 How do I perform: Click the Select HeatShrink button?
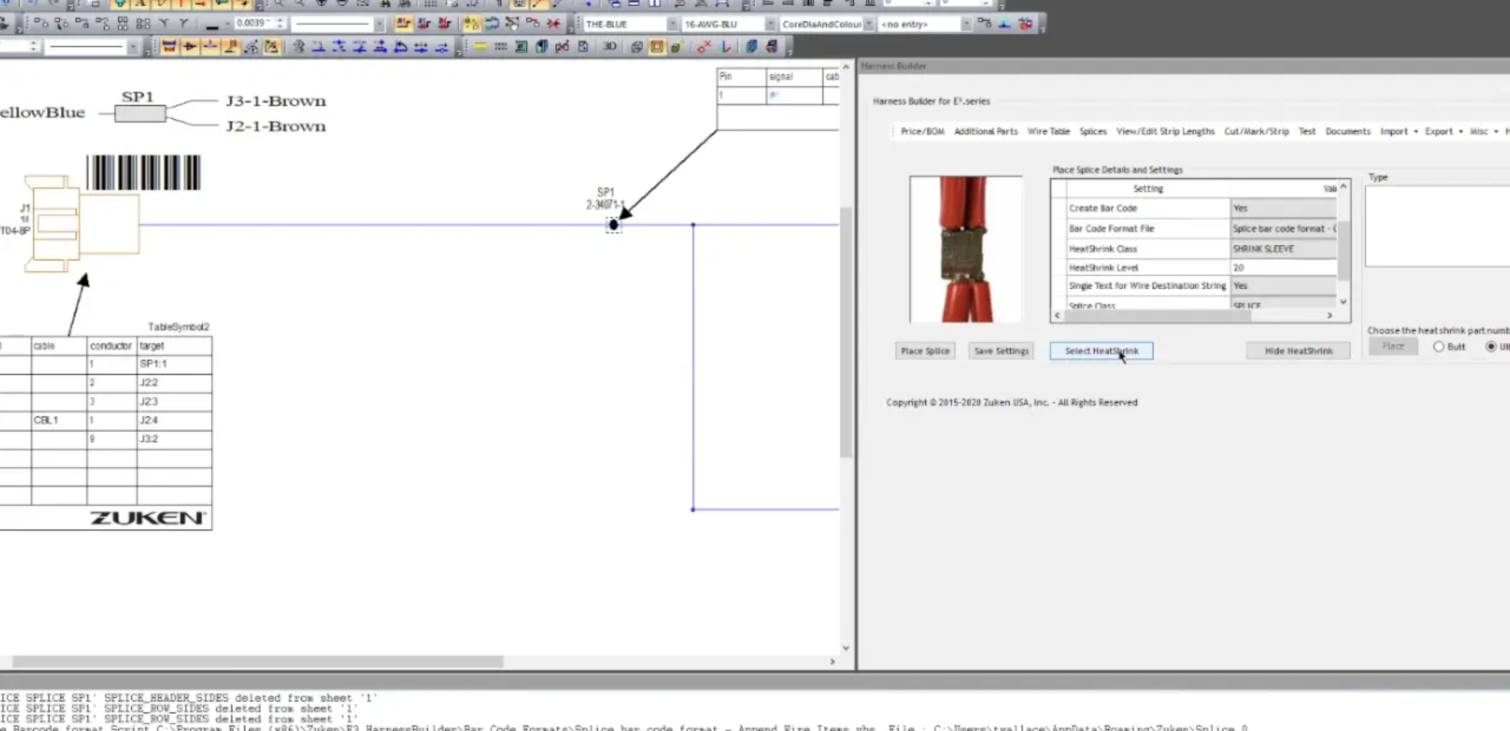pyautogui.click(x=1101, y=351)
